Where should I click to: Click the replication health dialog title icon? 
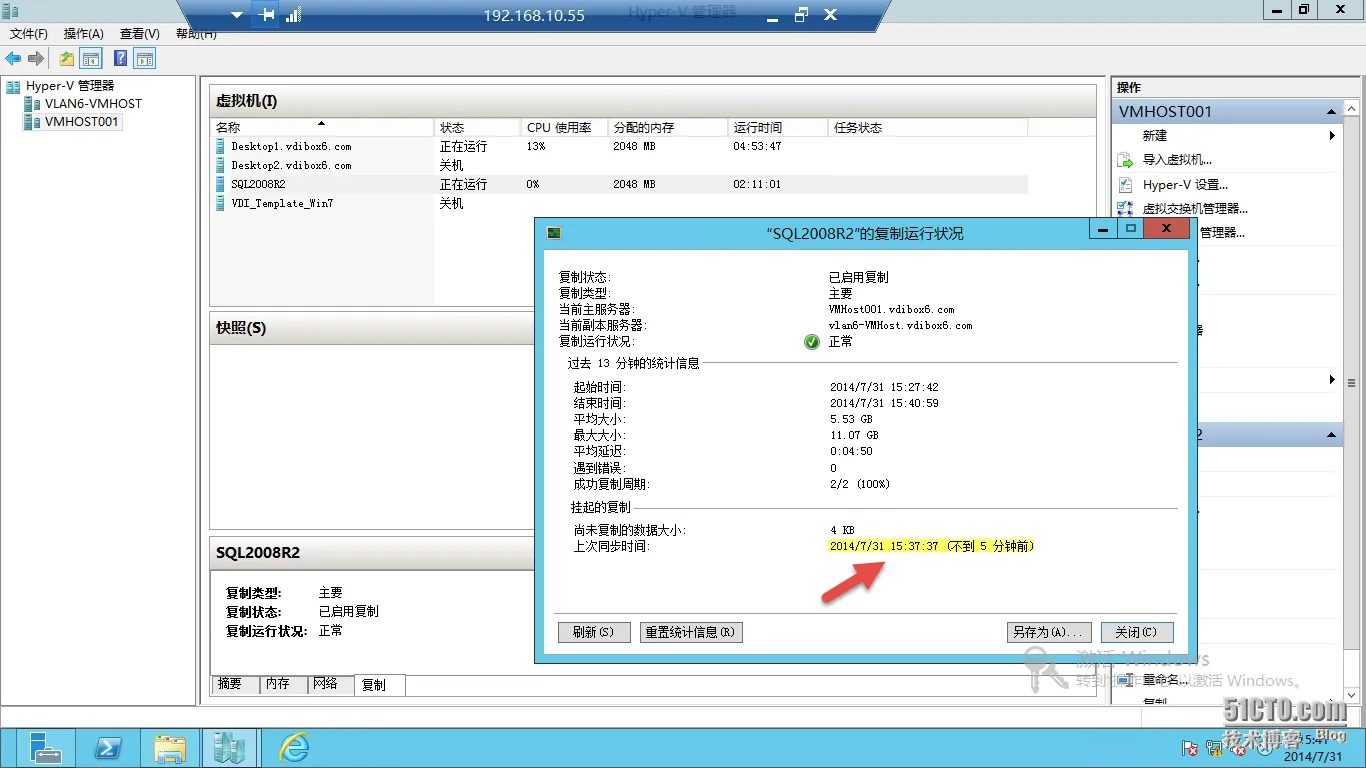coord(553,233)
